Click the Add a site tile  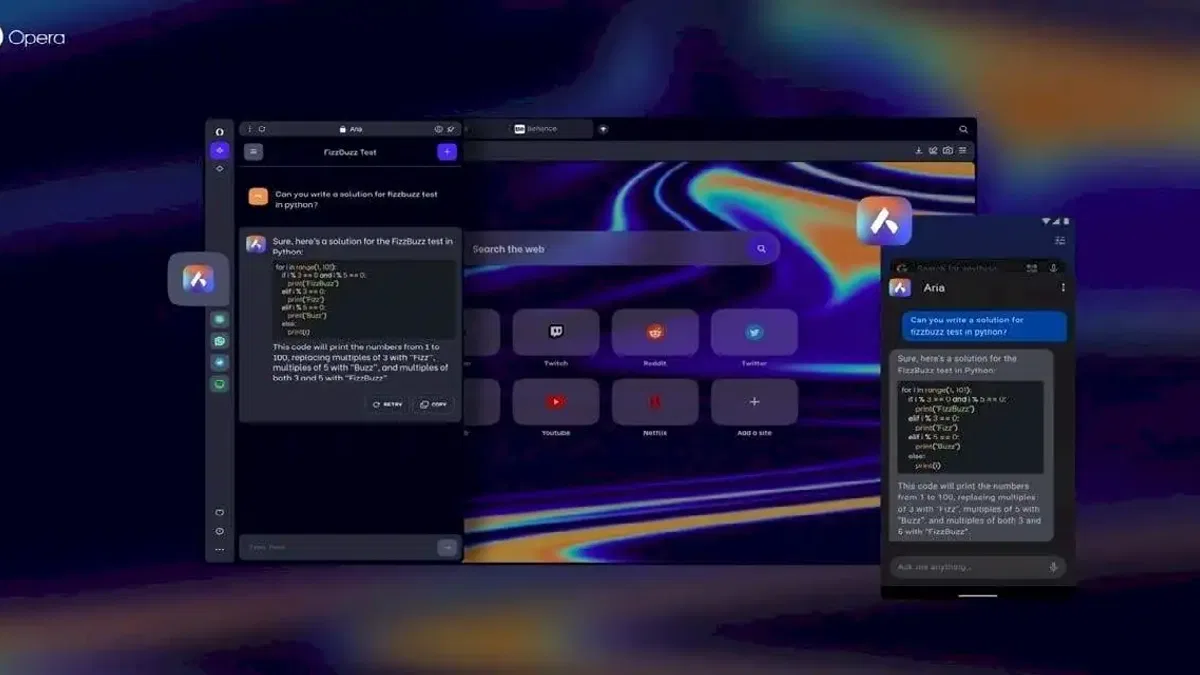pos(754,402)
